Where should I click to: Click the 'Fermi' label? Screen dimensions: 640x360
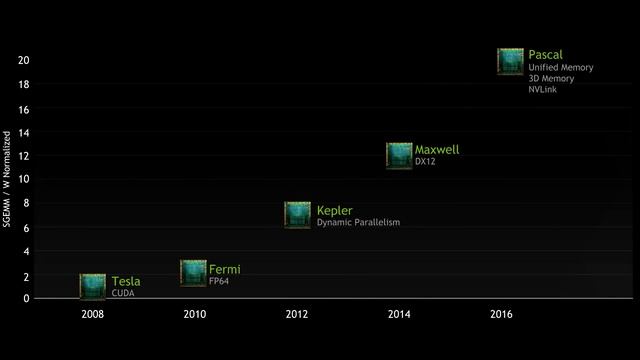point(225,269)
